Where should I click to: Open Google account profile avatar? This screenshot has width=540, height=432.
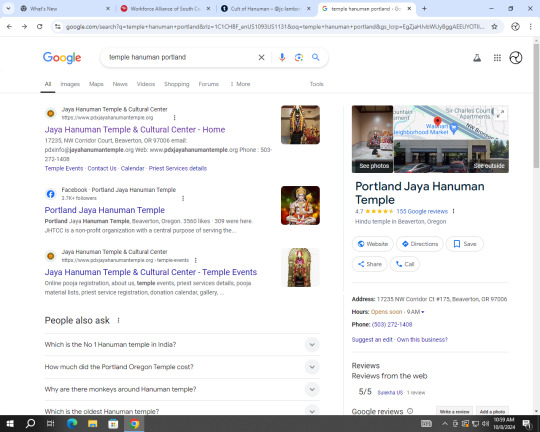516,58
